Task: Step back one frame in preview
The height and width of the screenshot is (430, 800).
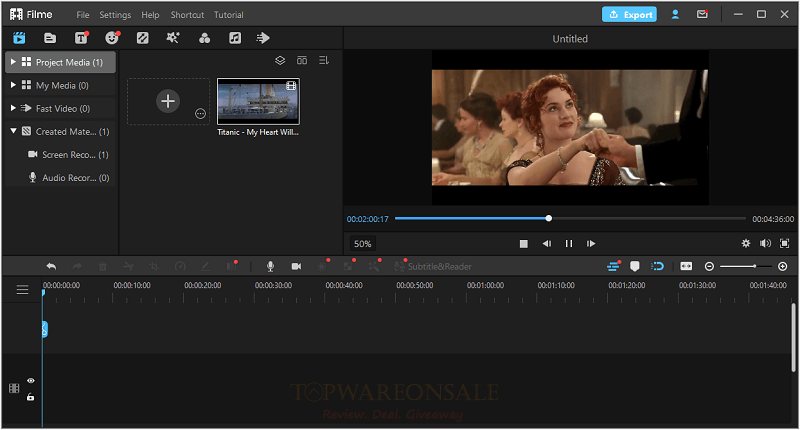Action: click(546, 244)
